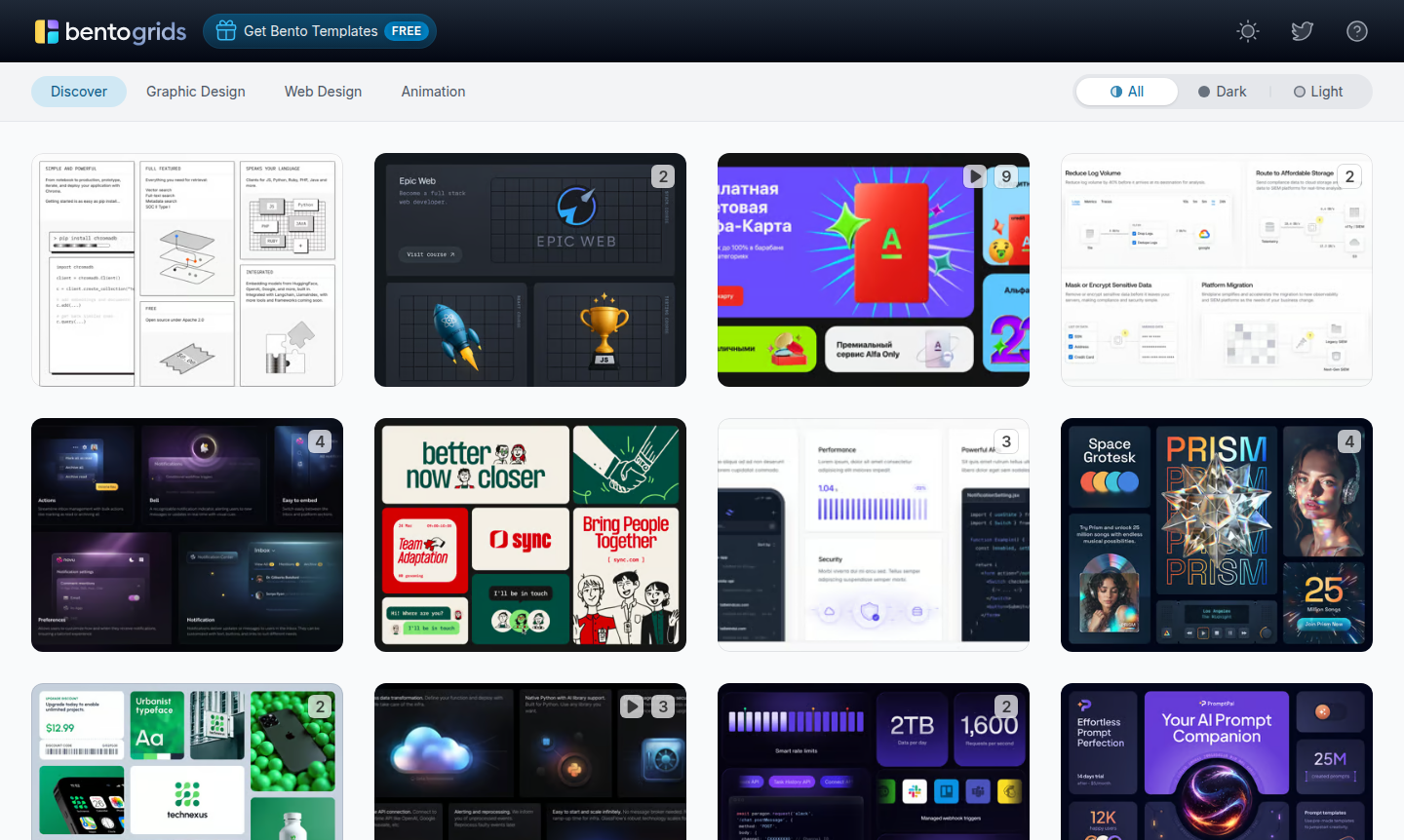
Task: Click the play icon on the Alfa card thumbnail
Action: (975, 176)
